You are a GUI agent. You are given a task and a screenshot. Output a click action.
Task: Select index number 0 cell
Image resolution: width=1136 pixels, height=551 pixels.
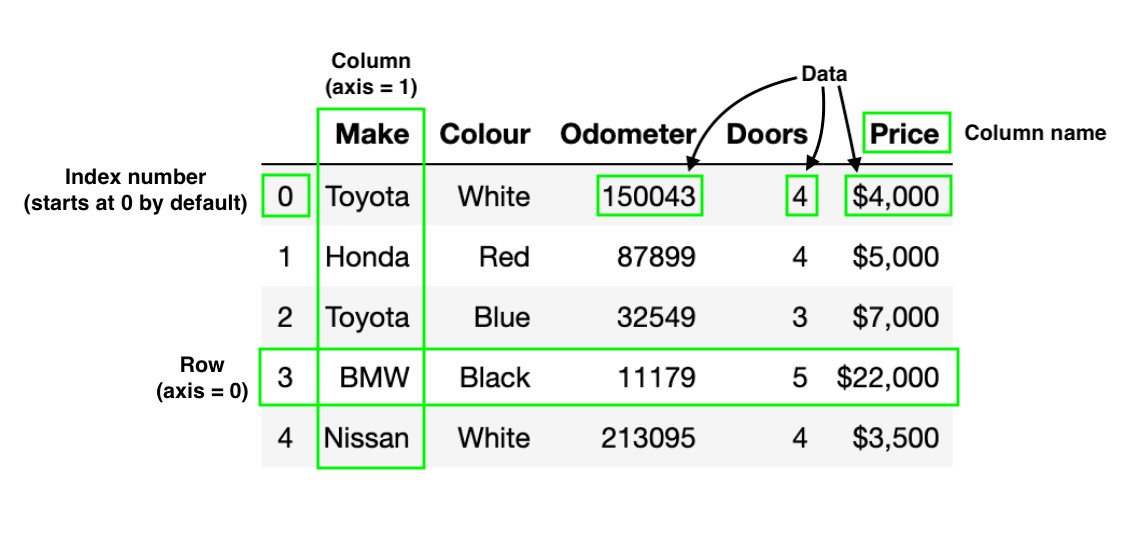point(285,196)
